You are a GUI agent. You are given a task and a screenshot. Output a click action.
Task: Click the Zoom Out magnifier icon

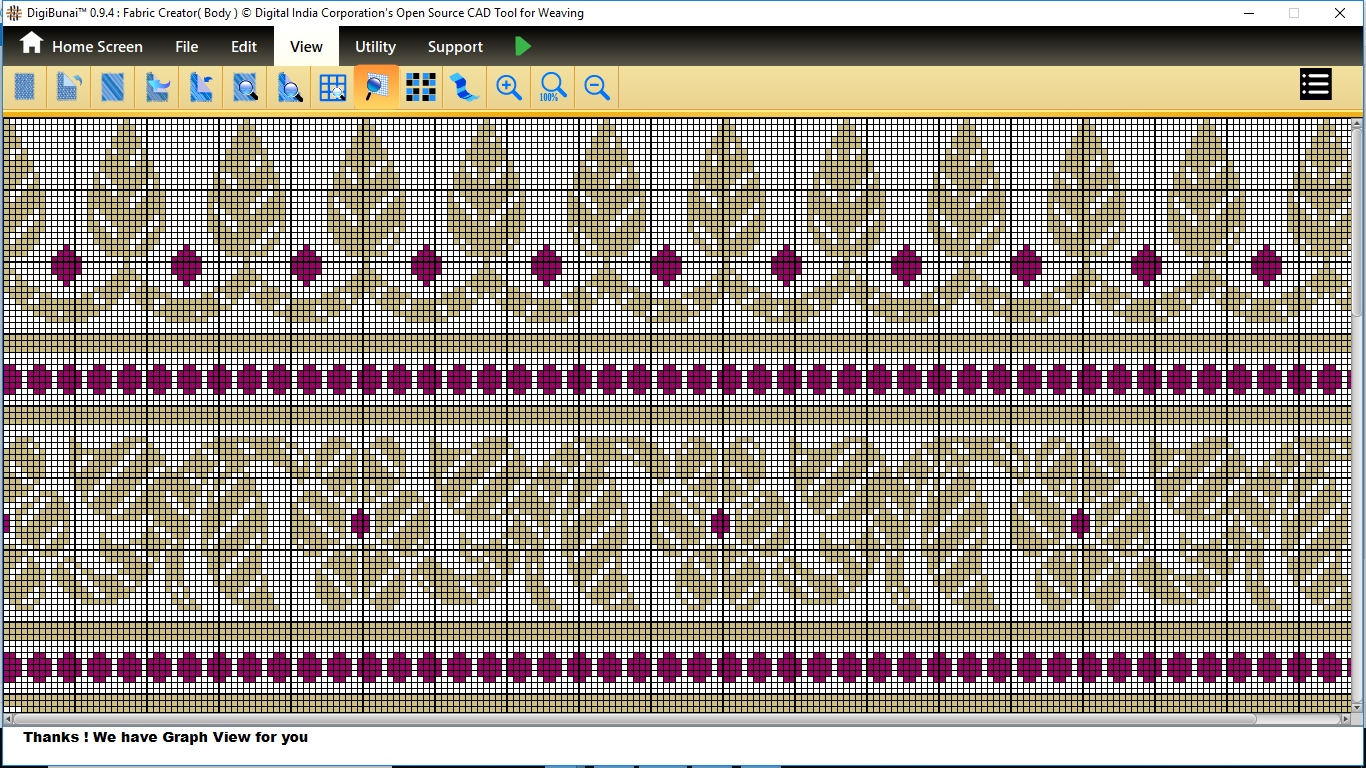(597, 88)
